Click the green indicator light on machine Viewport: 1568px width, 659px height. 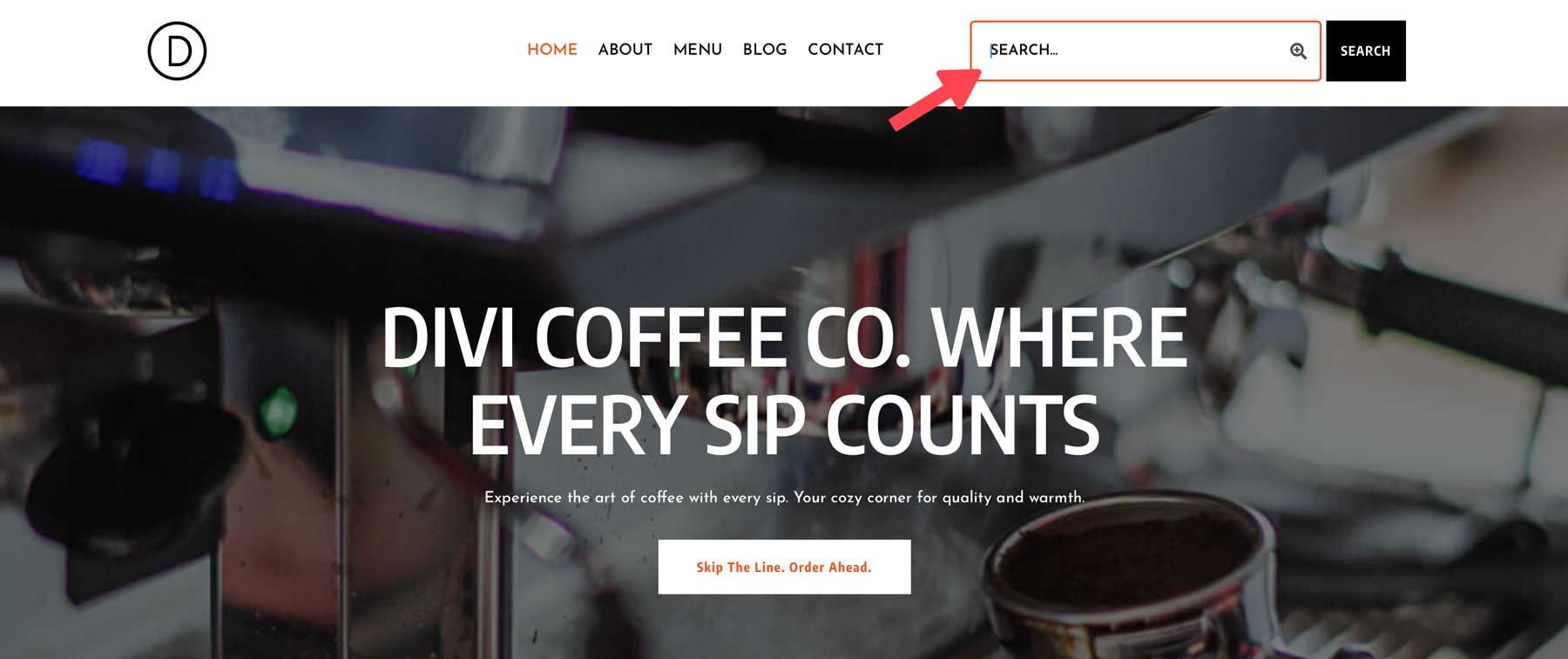[277, 410]
